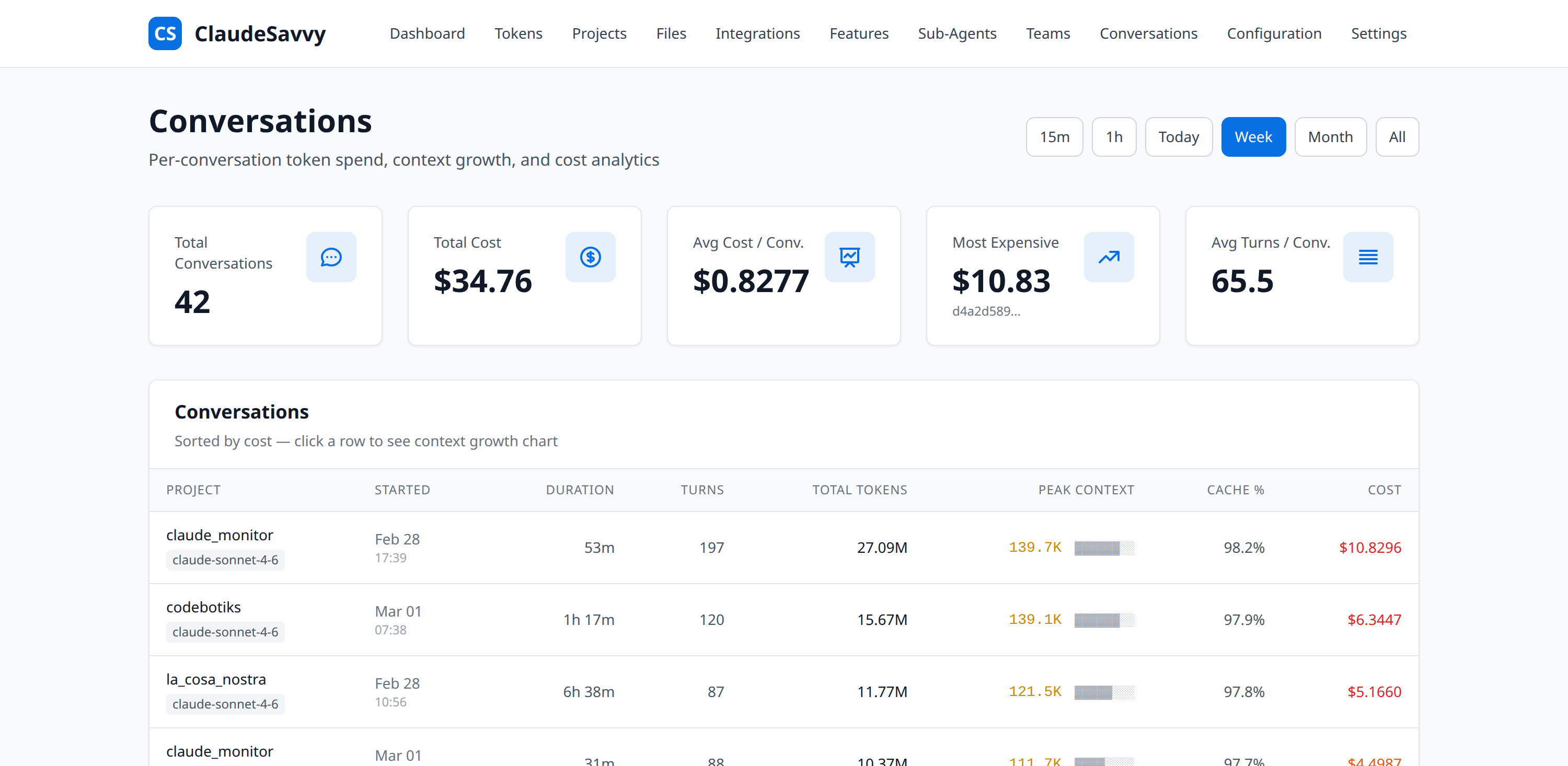Click the Month time range button

coord(1331,136)
